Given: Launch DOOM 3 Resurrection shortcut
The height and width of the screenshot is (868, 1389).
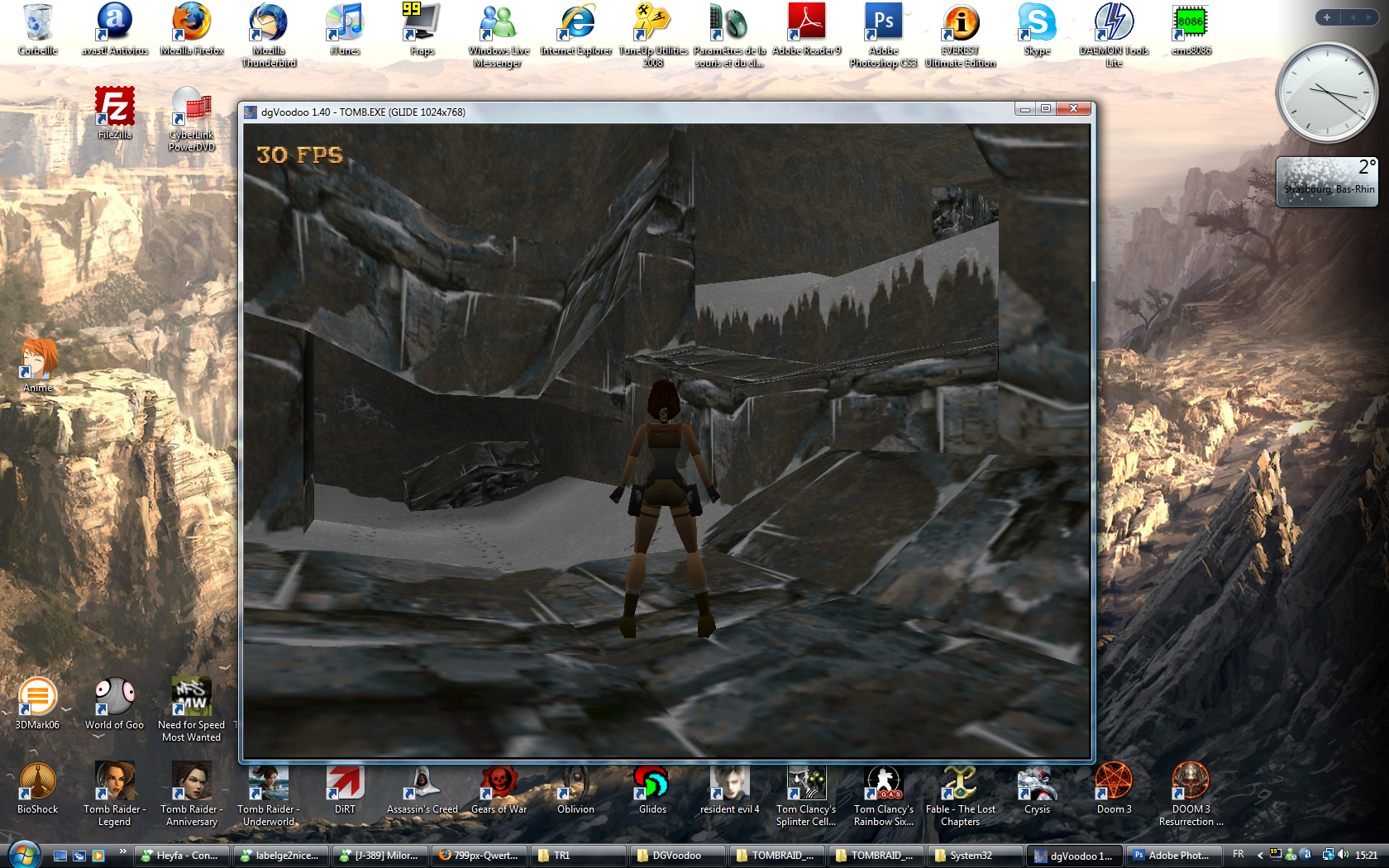Looking at the screenshot, I should pos(1191,794).
